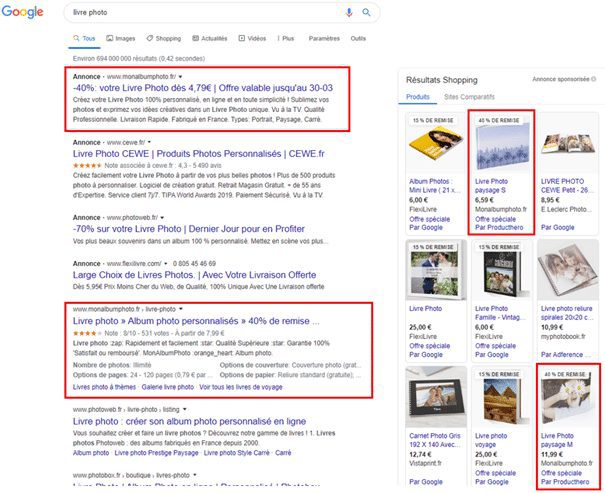Open Outils options

[x=358, y=39]
